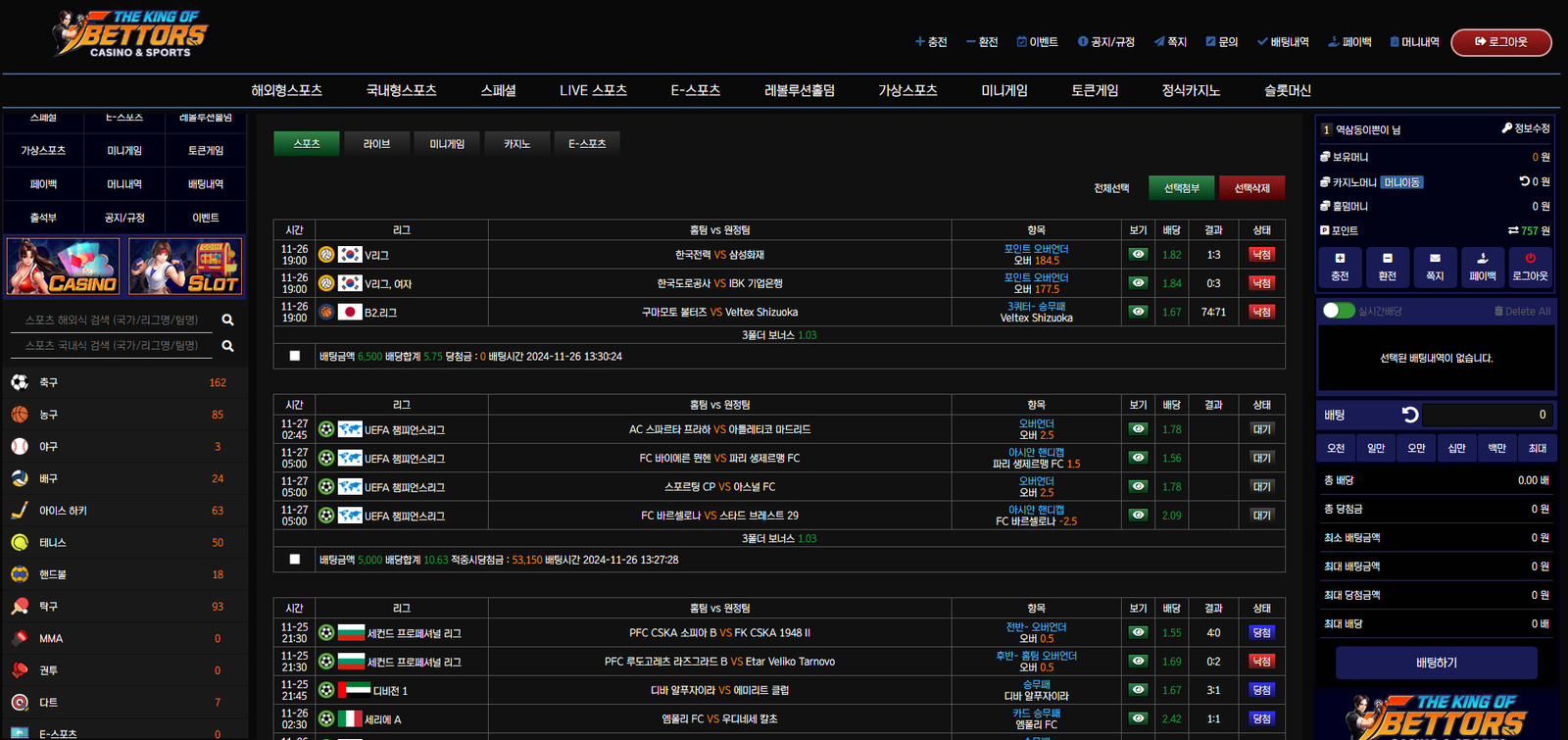Screen dimensions: 1568x740
Task: Switch to the 라이브 tab
Action: tap(376, 144)
